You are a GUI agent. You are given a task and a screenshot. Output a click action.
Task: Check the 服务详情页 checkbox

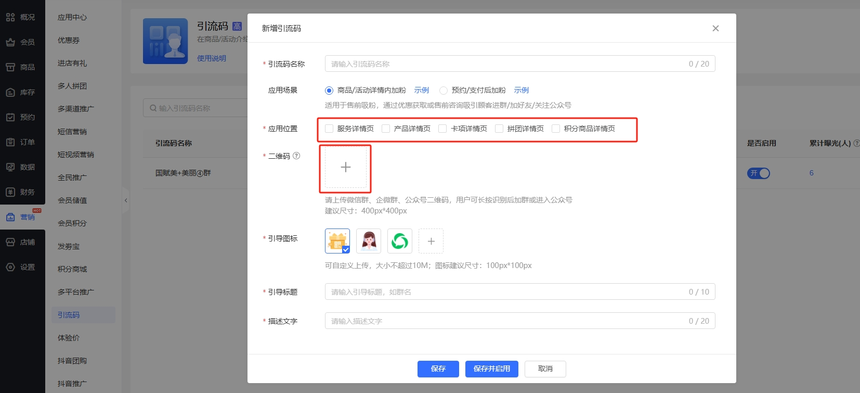coord(329,129)
